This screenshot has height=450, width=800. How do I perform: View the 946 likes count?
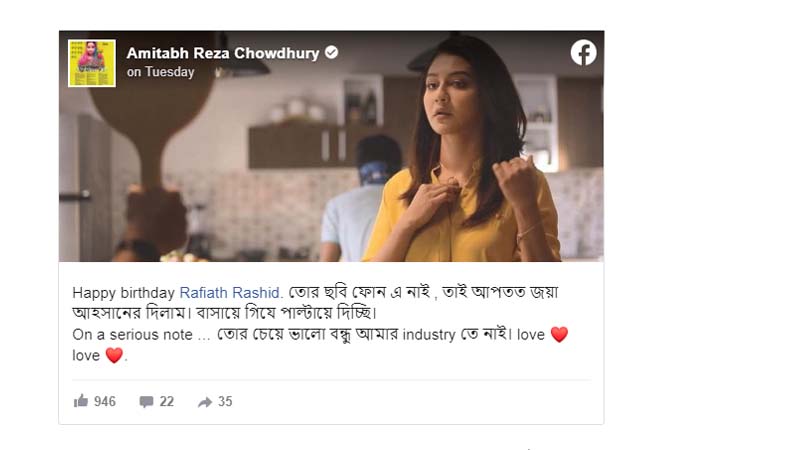(105, 402)
